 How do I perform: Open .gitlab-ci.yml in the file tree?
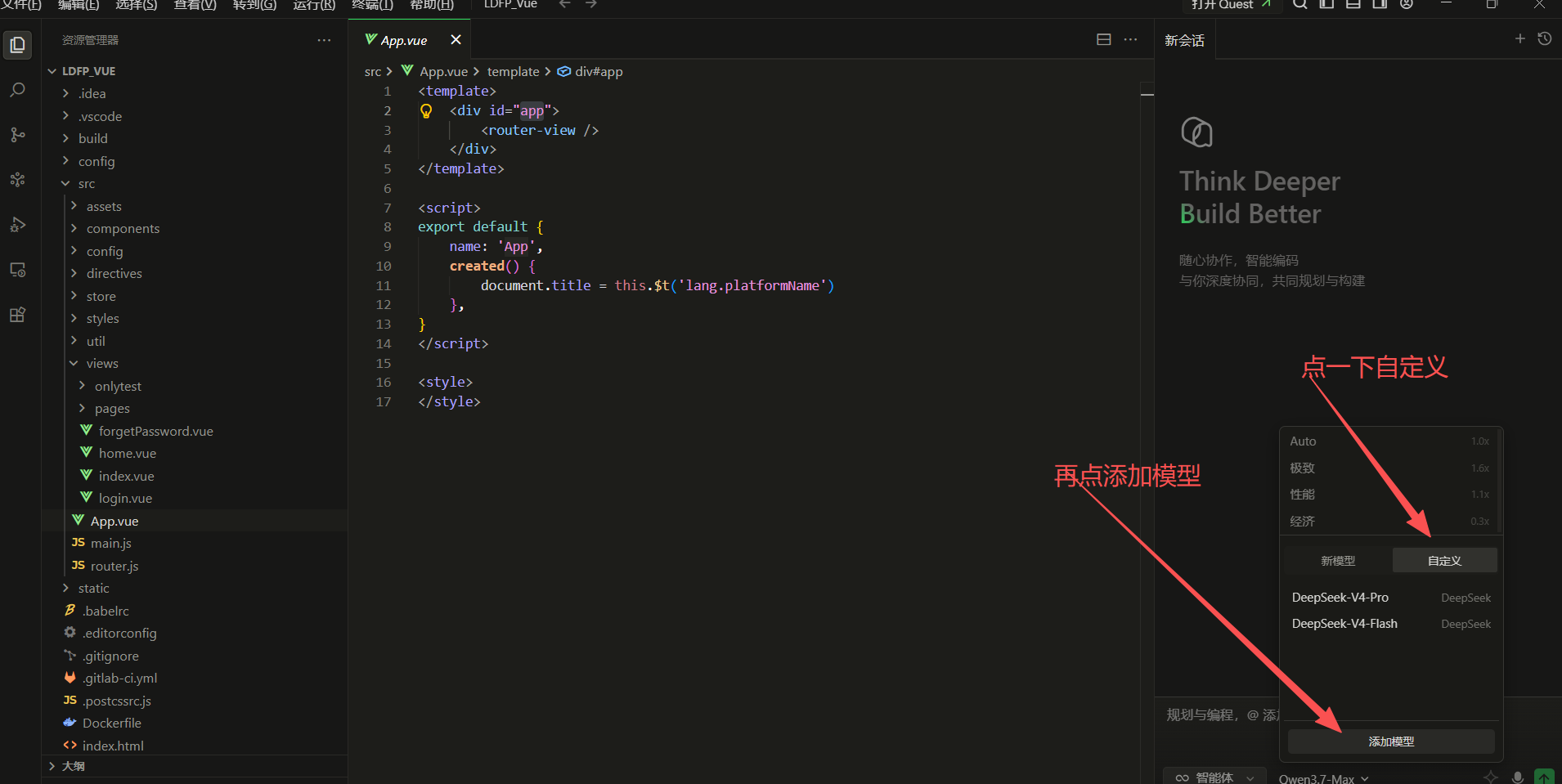click(x=195, y=678)
